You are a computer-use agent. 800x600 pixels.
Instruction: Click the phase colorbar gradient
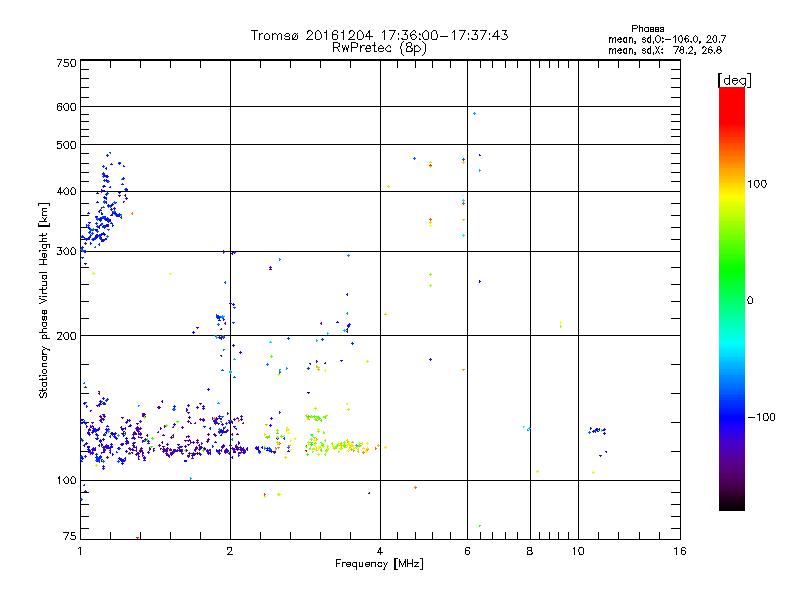[732, 298]
